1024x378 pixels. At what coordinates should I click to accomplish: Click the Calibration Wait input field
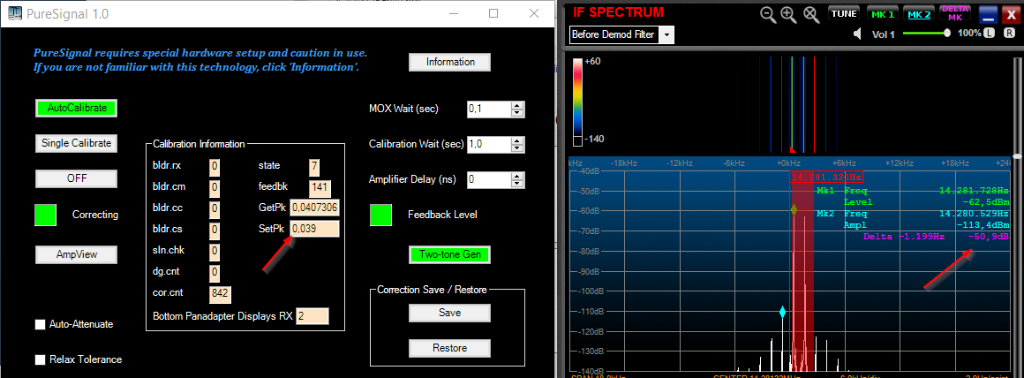(489, 144)
